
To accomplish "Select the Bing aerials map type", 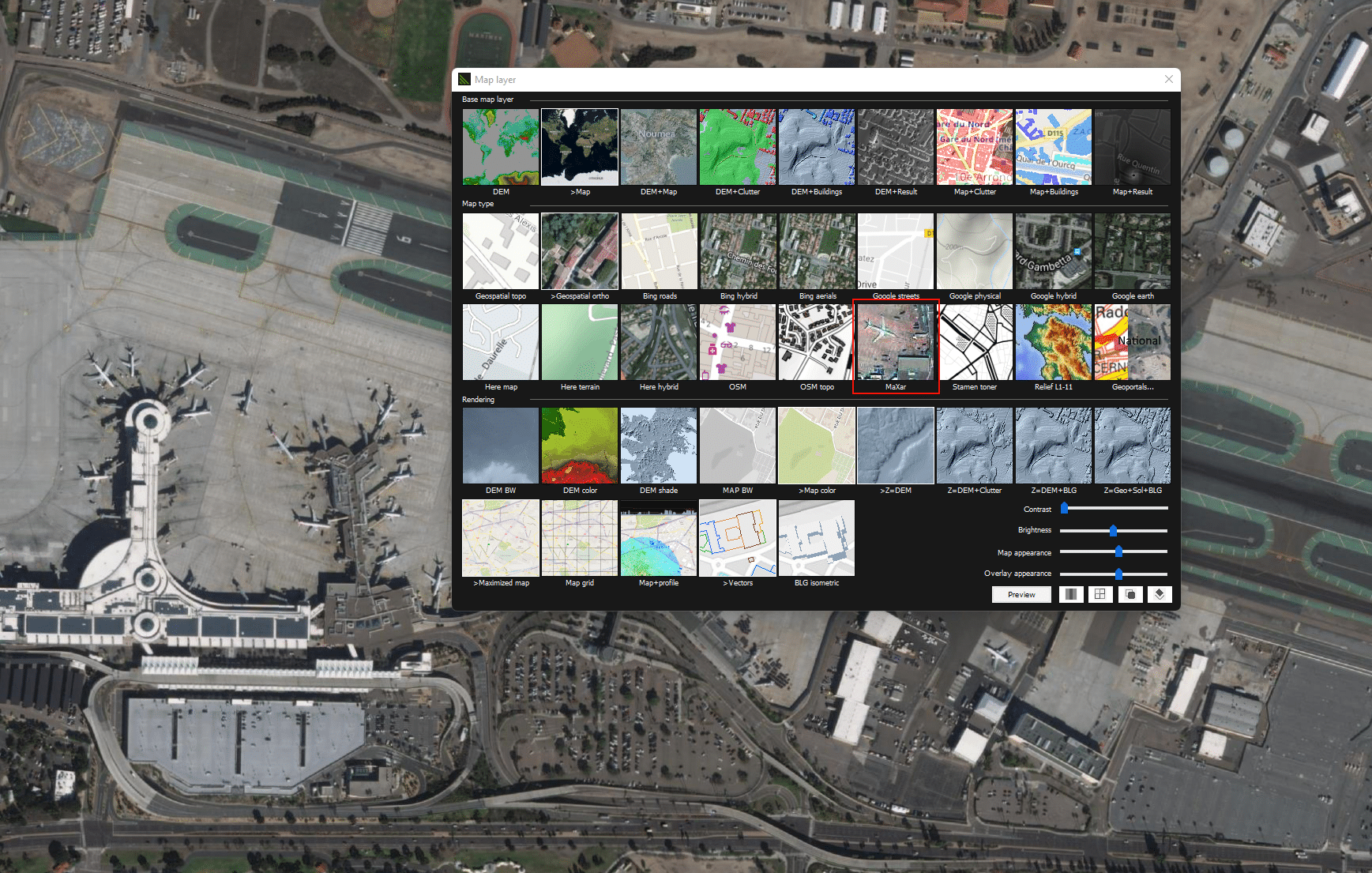I will tap(816, 250).
